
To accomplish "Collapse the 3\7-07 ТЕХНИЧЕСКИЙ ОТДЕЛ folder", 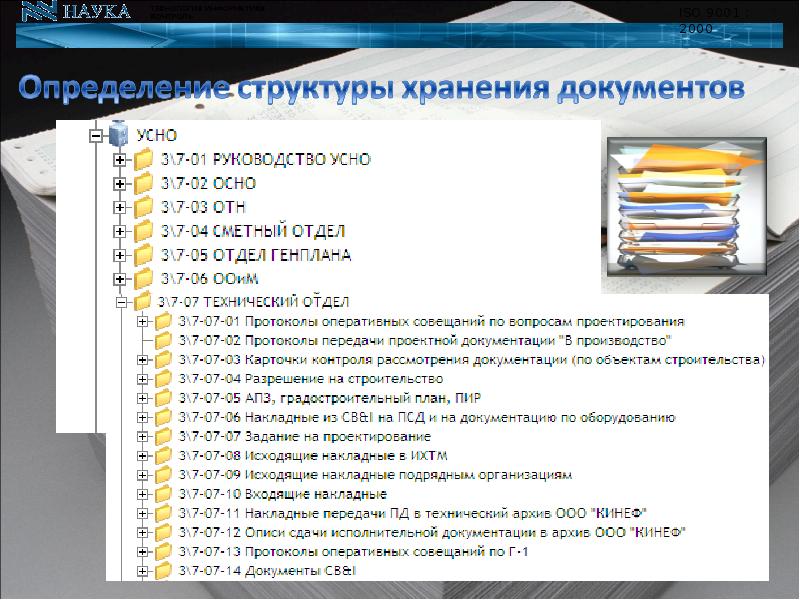I will (121, 303).
